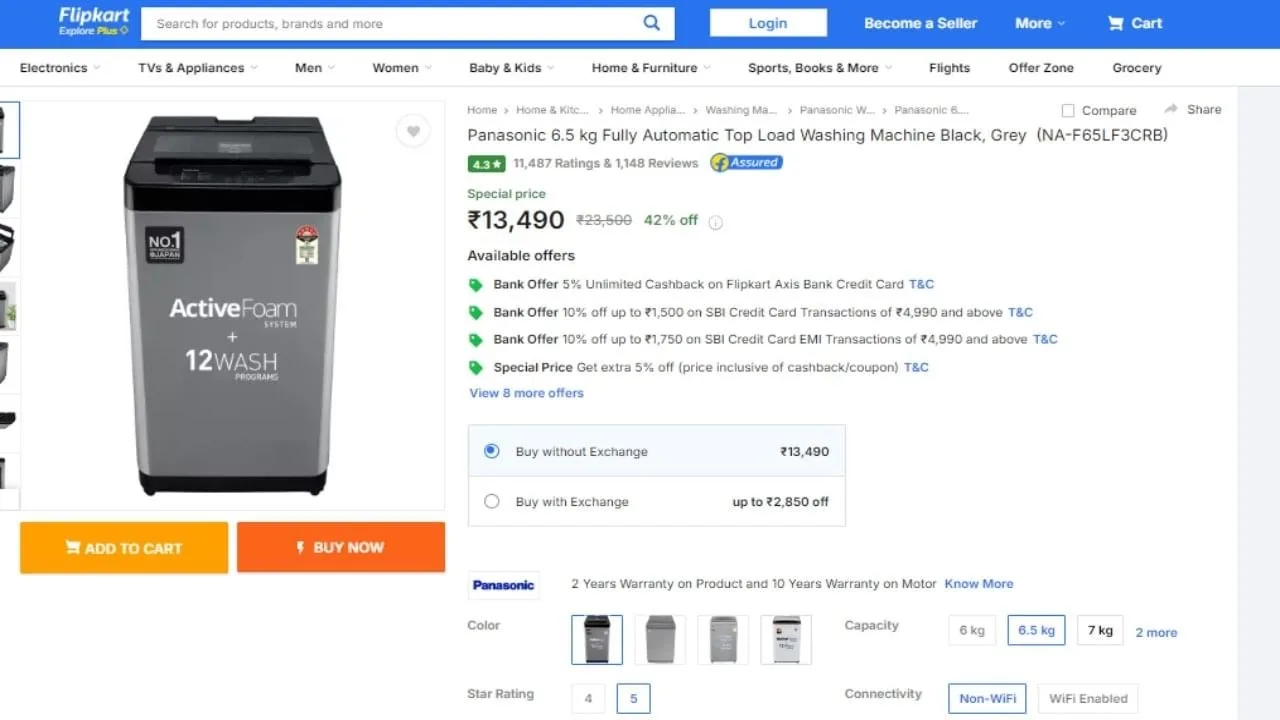This screenshot has width=1280, height=720.
Task: Open the Offer Zone menu item
Action: [1041, 68]
